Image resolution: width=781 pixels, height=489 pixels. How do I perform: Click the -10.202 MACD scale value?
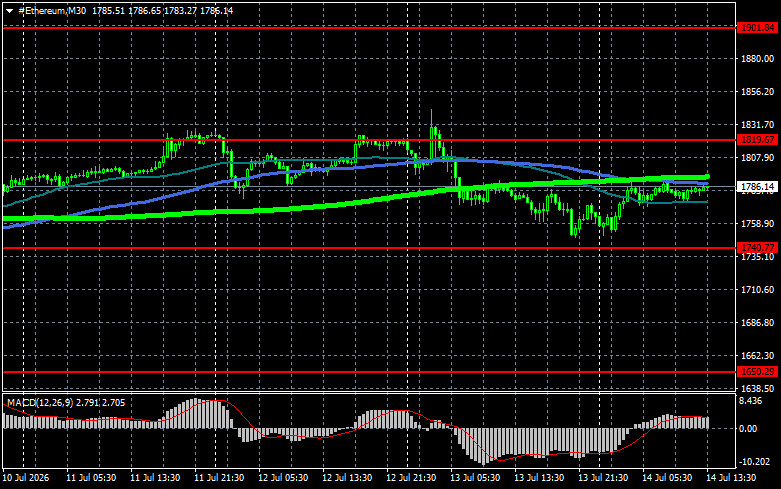(x=754, y=462)
